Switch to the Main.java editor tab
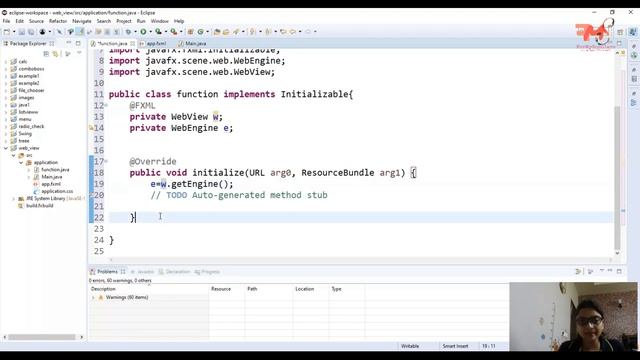The image size is (640, 360). point(192,43)
